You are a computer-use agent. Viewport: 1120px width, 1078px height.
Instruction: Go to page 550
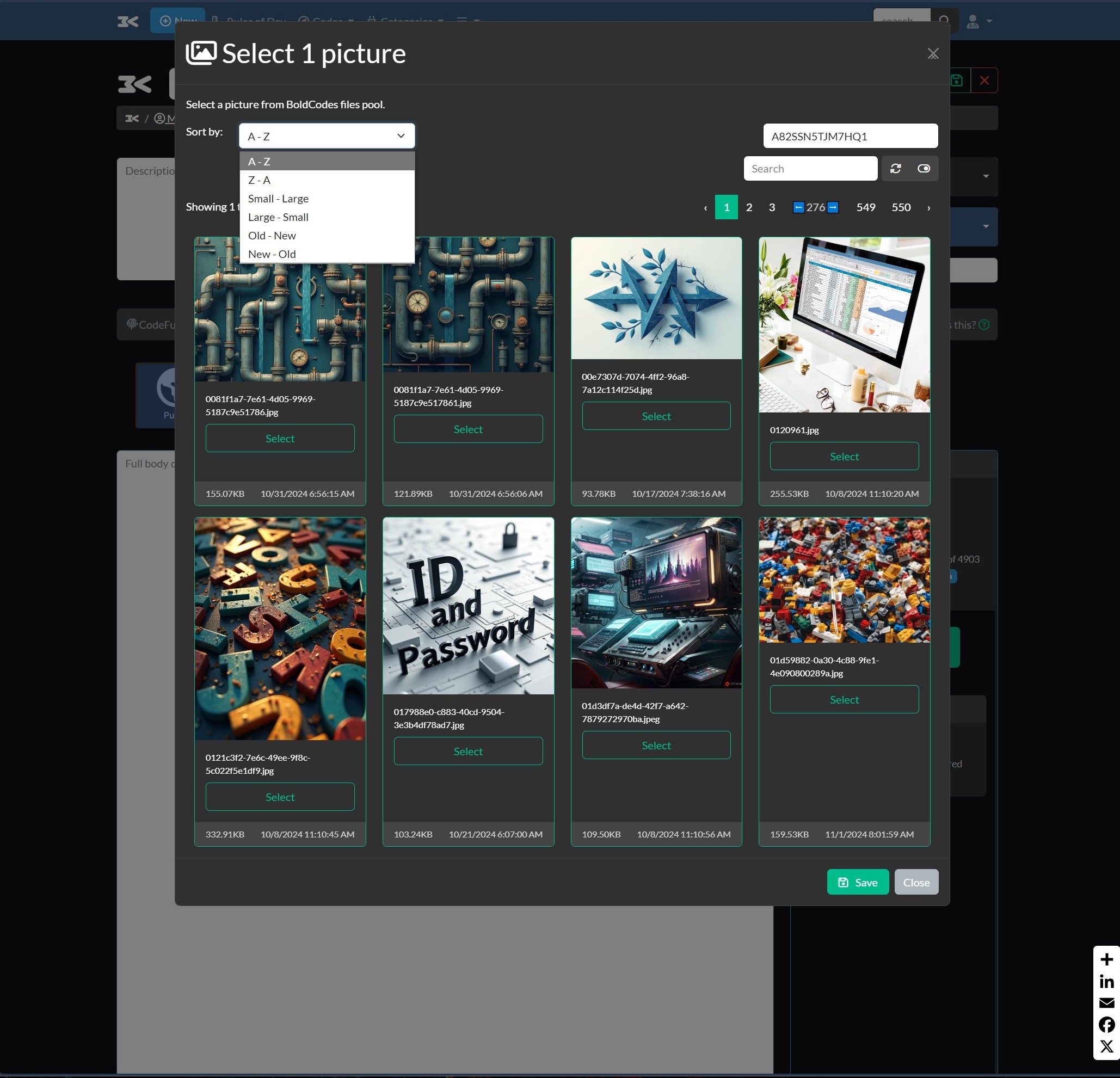(901, 207)
